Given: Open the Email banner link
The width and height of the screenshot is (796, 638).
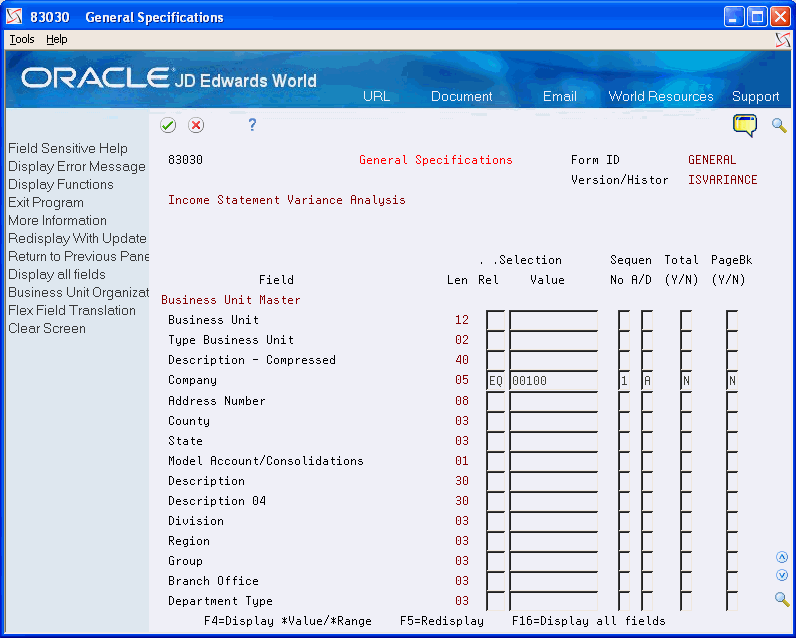Looking at the screenshot, I should coord(559,96).
